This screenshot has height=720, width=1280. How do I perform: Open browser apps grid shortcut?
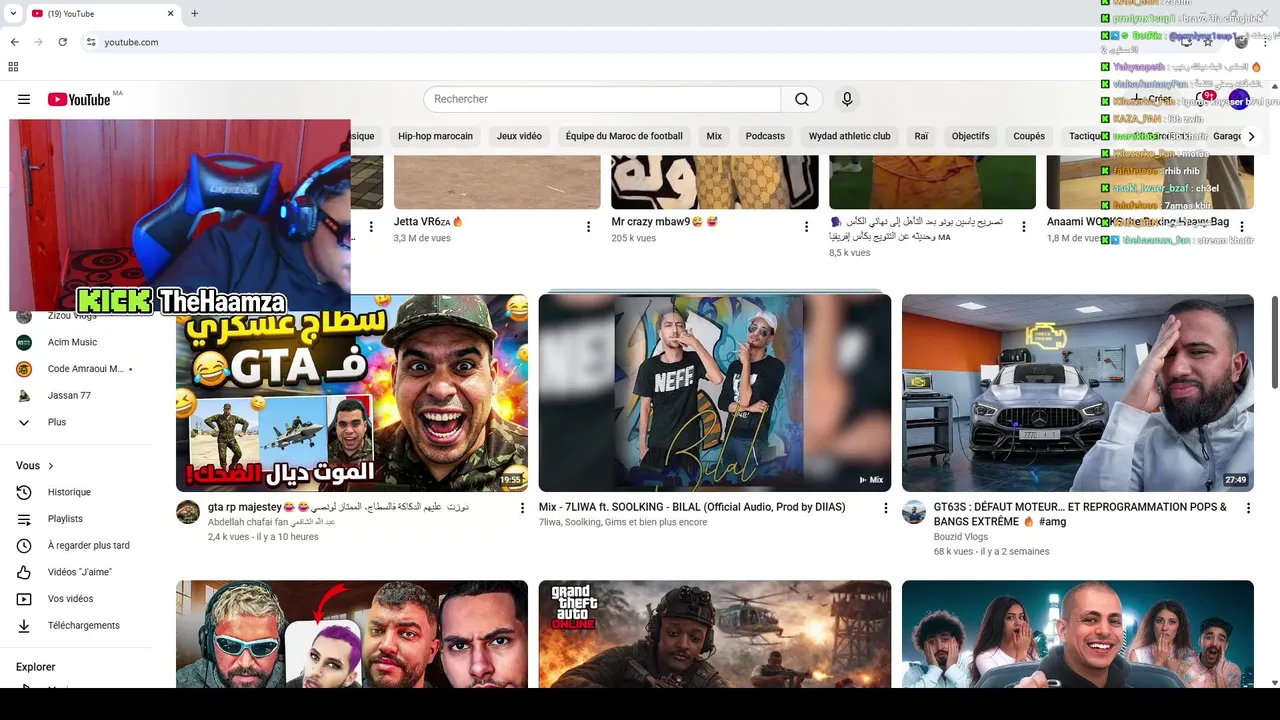pos(13,67)
